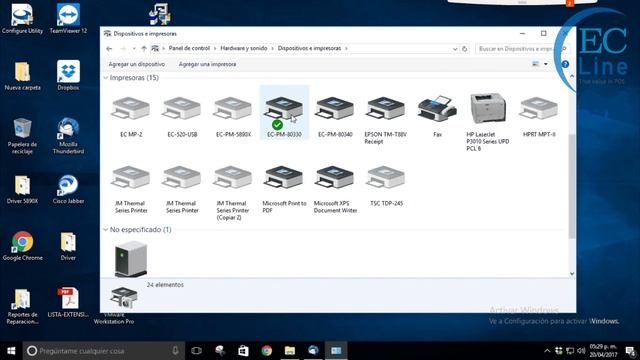Open the Action Center notifications icon
This screenshot has height=360, width=640.
coord(631,351)
